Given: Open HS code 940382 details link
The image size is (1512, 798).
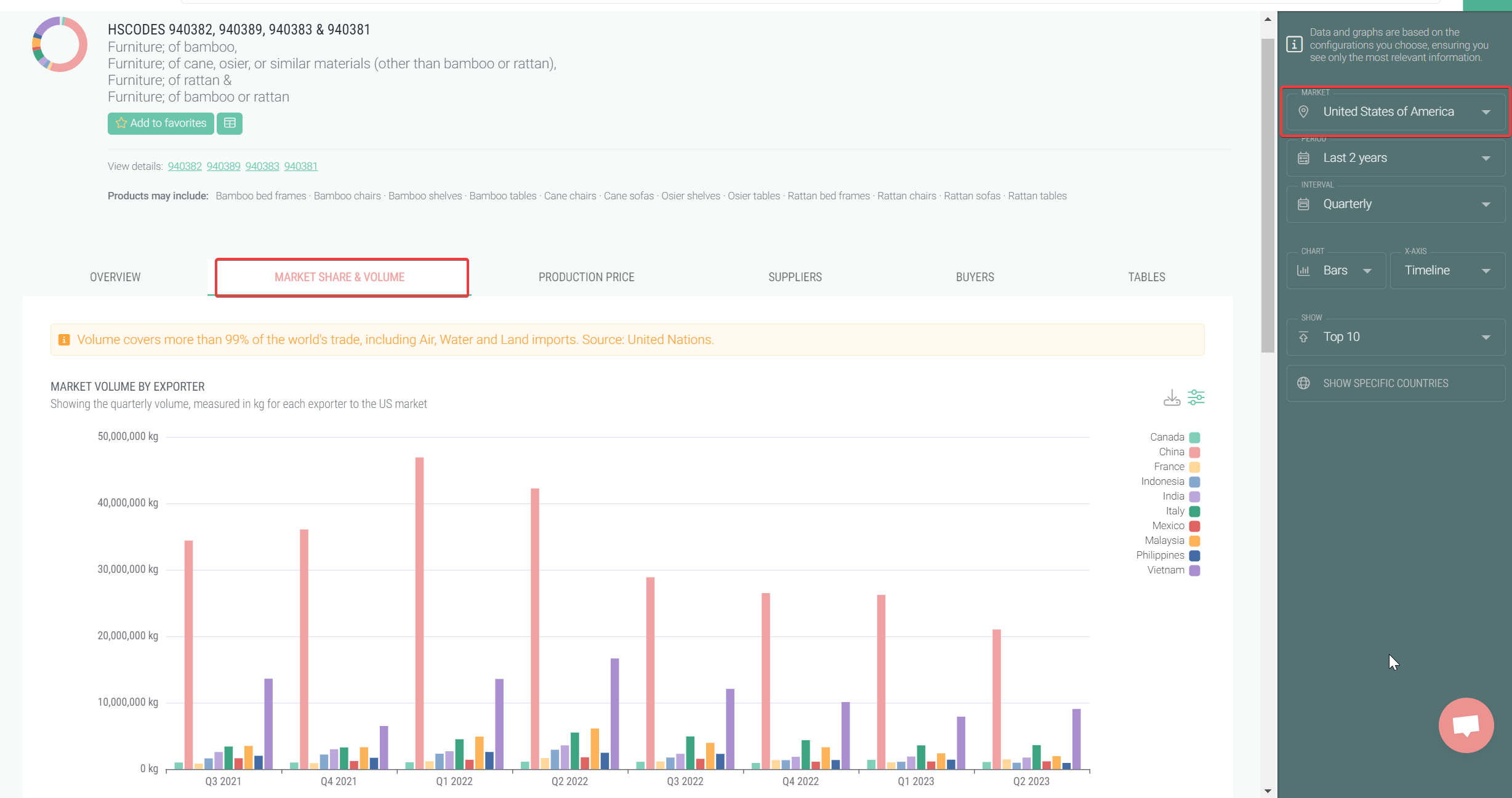Looking at the screenshot, I should click(x=185, y=166).
